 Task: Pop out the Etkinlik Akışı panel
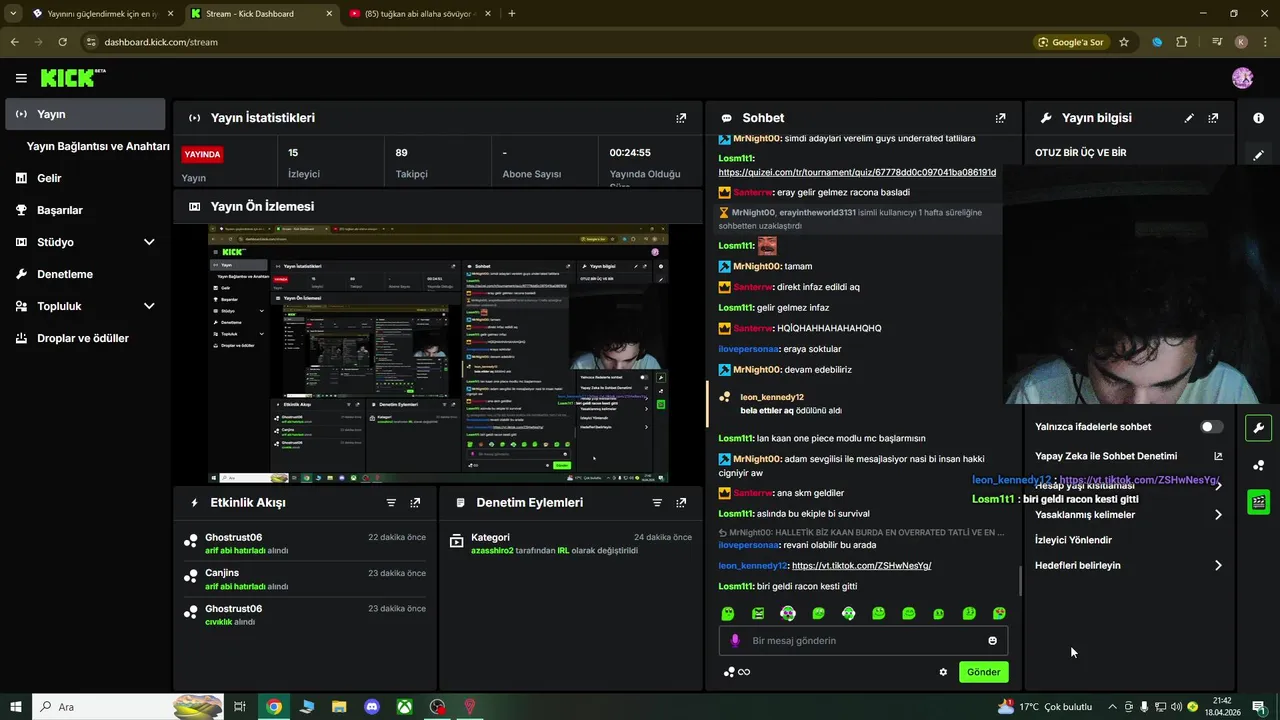click(415, 503)
